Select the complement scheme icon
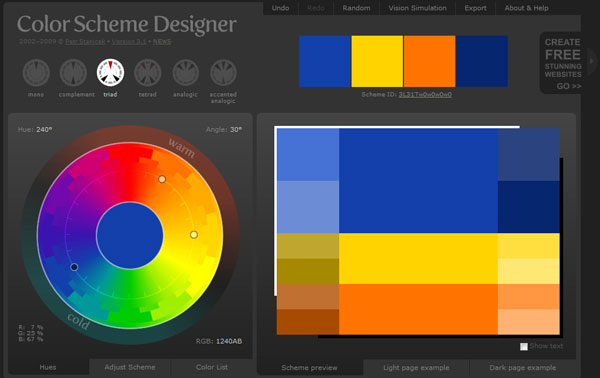 point(73,73)
